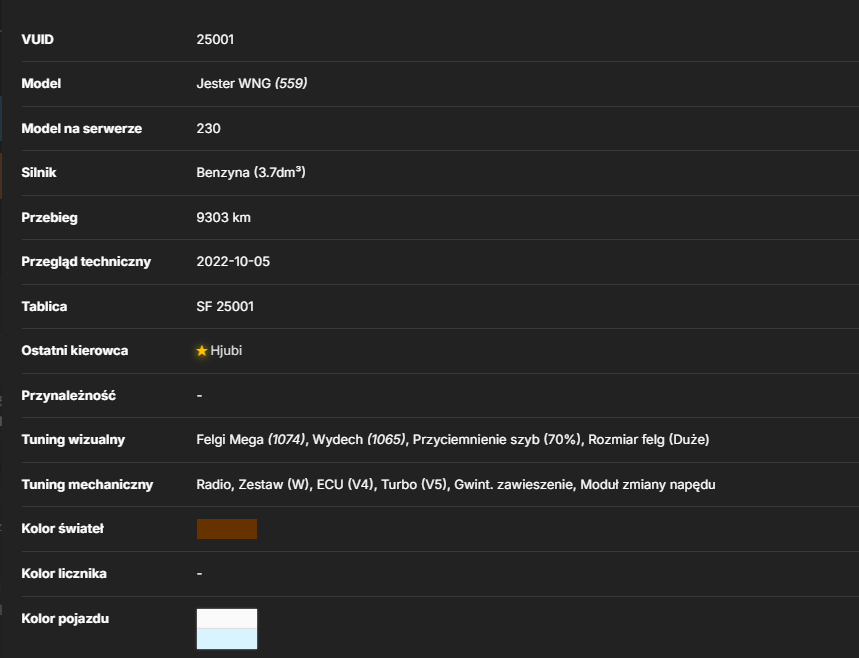Click the plate number SF 25001

click(225, 306)
